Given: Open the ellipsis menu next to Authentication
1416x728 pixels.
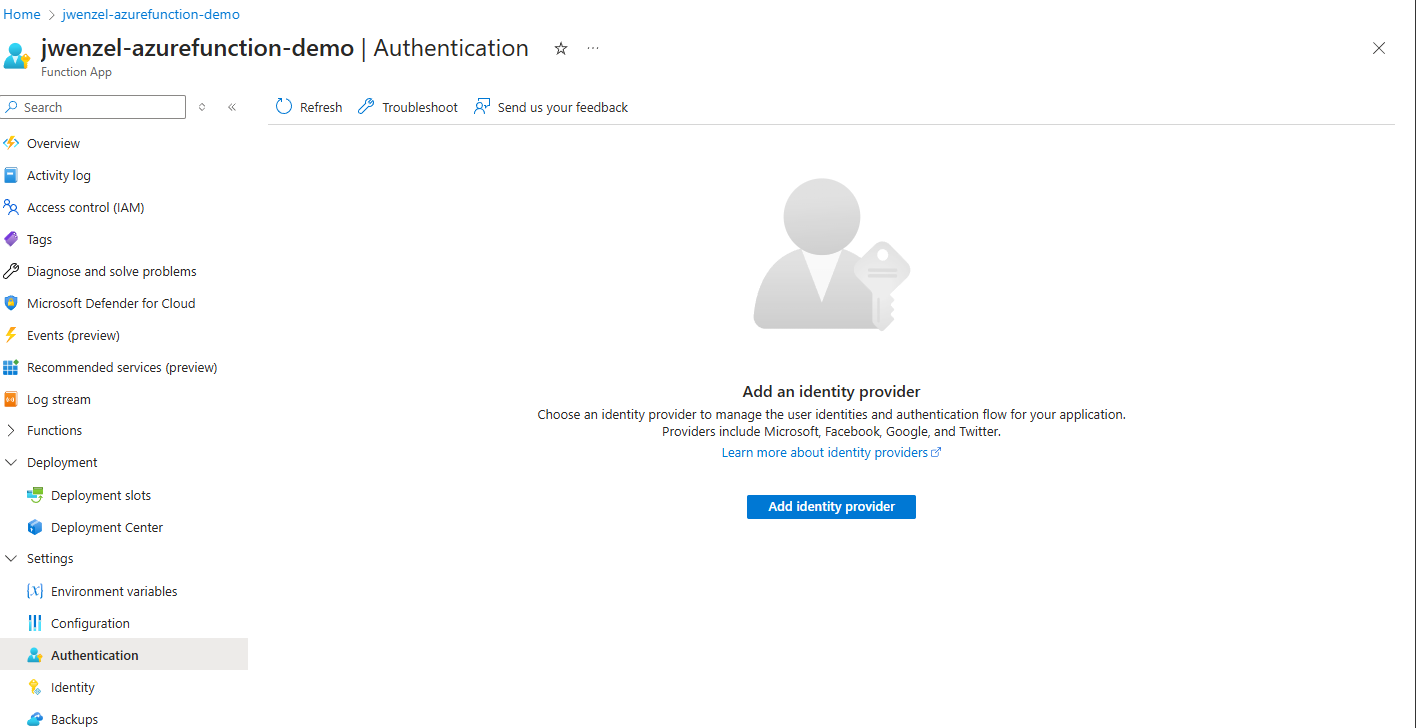Looking at the screenshot, I should 592,48.
